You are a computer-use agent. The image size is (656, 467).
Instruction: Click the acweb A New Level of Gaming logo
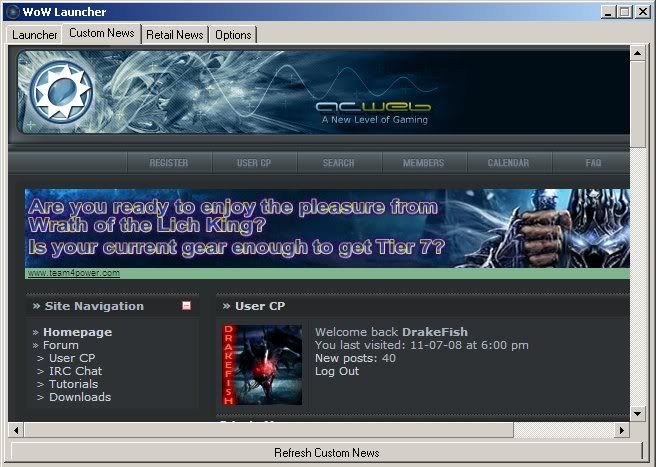pyautogui.click(x=374, y=113)
